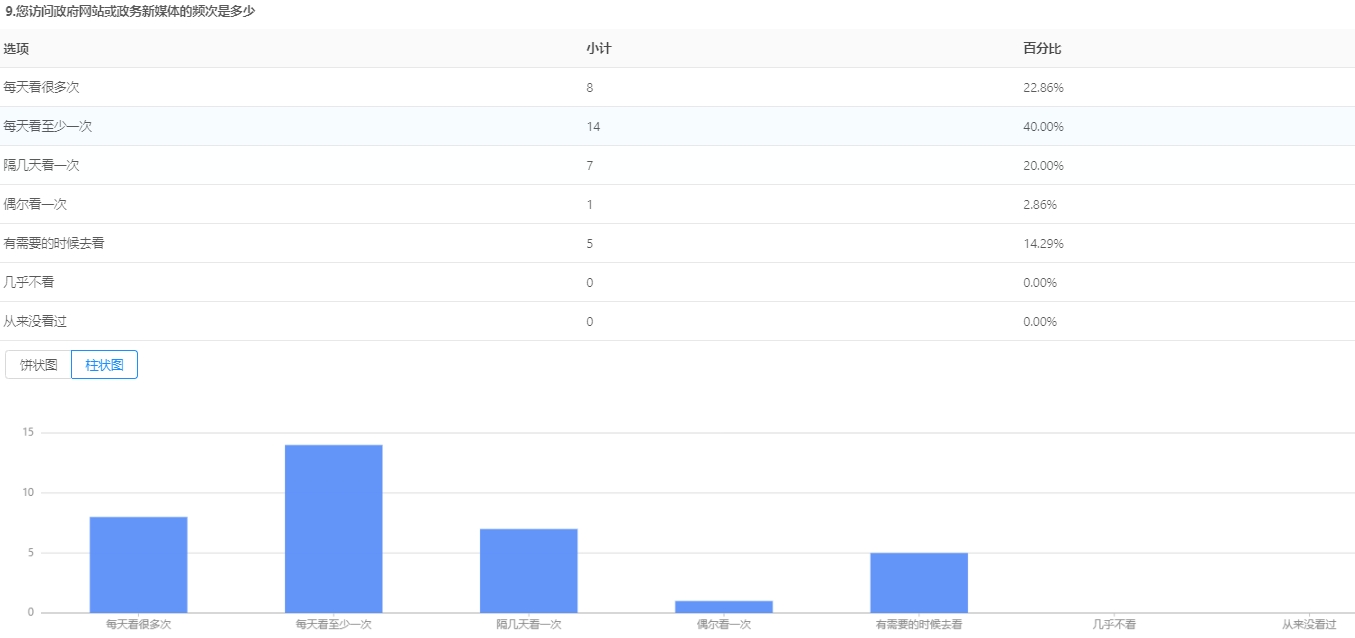Image resolution: width=1355 pixels, height=638 pixels.
Task: Select the 隔几天看一次 bar in chart
Action: click(x=528, y=570)
